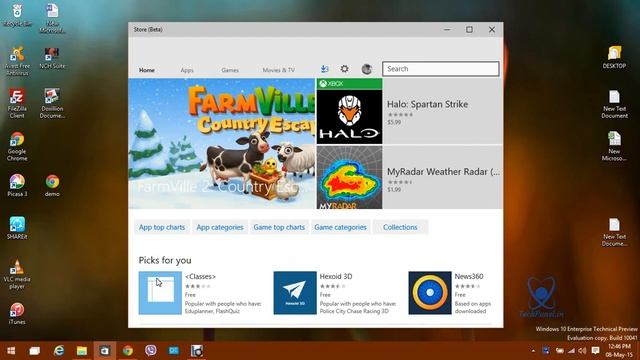Select Google Chrome desktop icon
This screenshot has height=360, width=640.
(x=17, y=147)
